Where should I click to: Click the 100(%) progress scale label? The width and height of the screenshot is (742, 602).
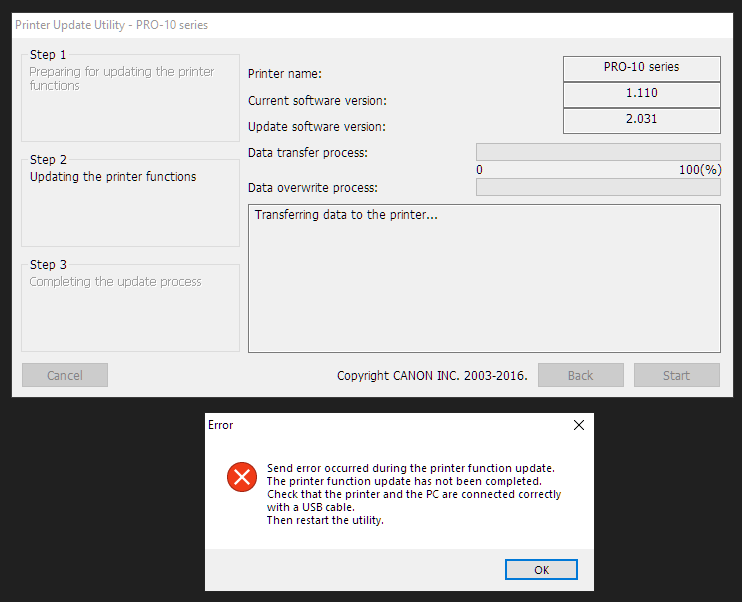(x=700, y=170)
